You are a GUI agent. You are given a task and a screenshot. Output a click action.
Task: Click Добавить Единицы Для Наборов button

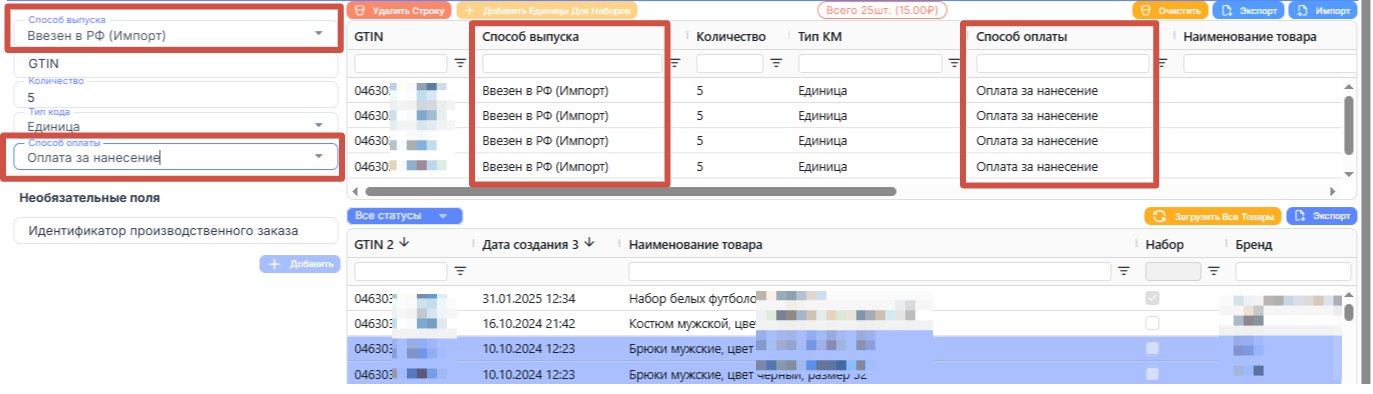click(547, 10)
